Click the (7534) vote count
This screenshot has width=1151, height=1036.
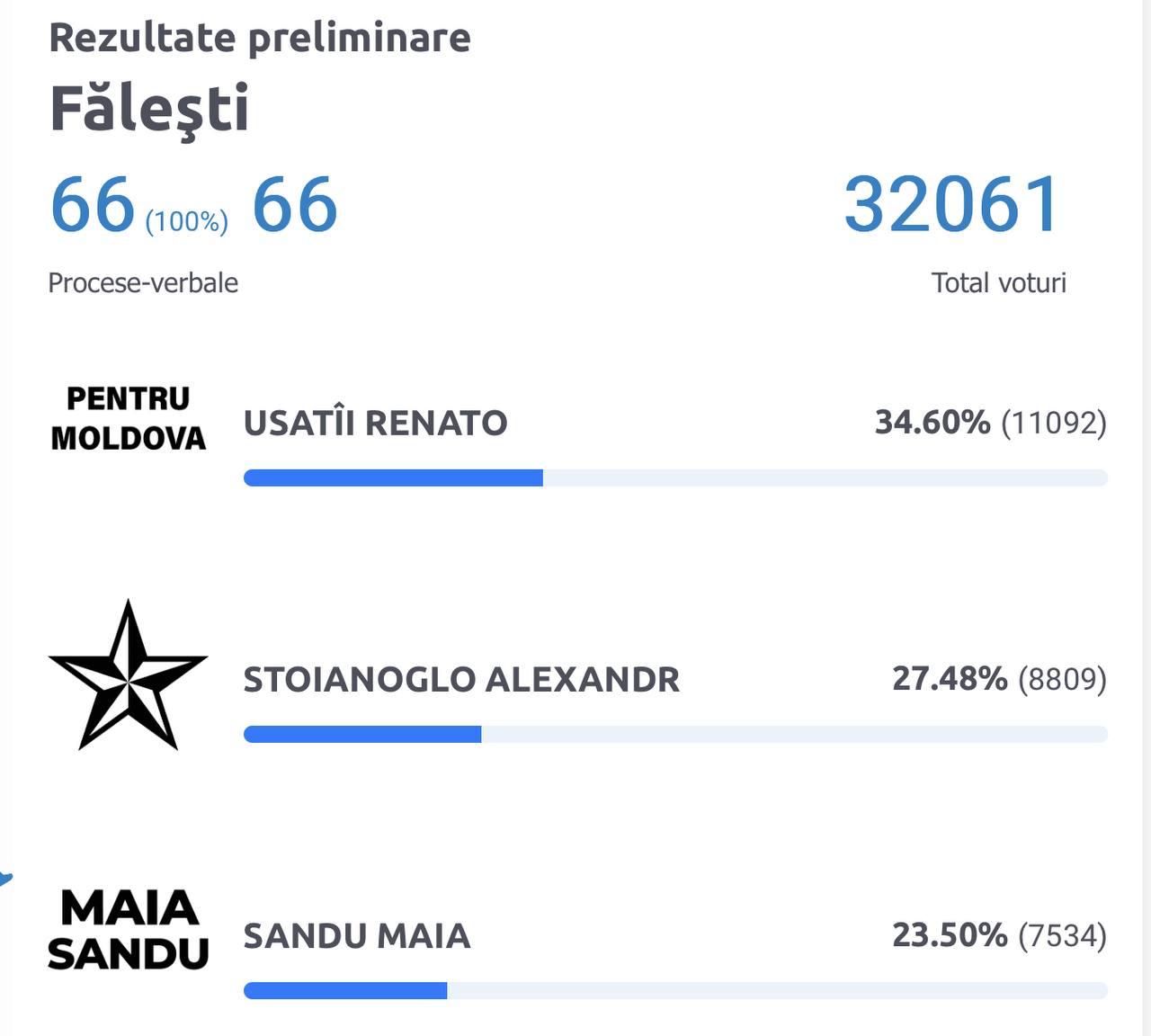1062,935
